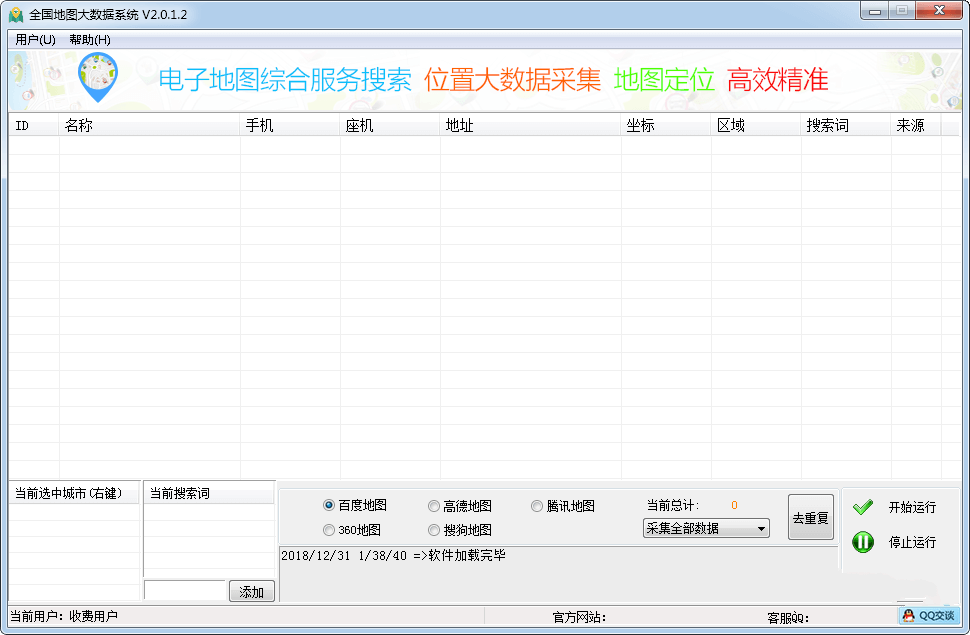This screenshot has height=635, width=970.
Task: Sort by the 来源 column header
Action: point(916,125)
